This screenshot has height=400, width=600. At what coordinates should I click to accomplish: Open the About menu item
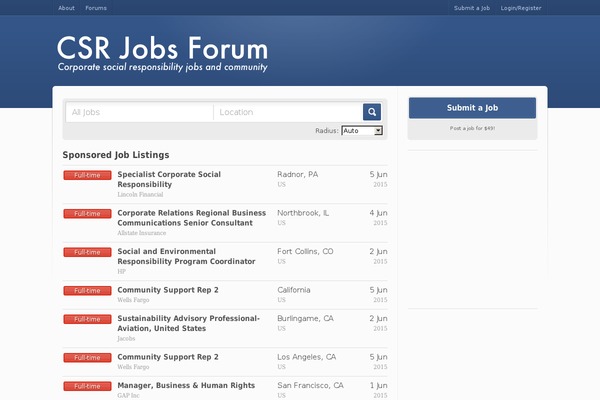(x=66, y=8)
